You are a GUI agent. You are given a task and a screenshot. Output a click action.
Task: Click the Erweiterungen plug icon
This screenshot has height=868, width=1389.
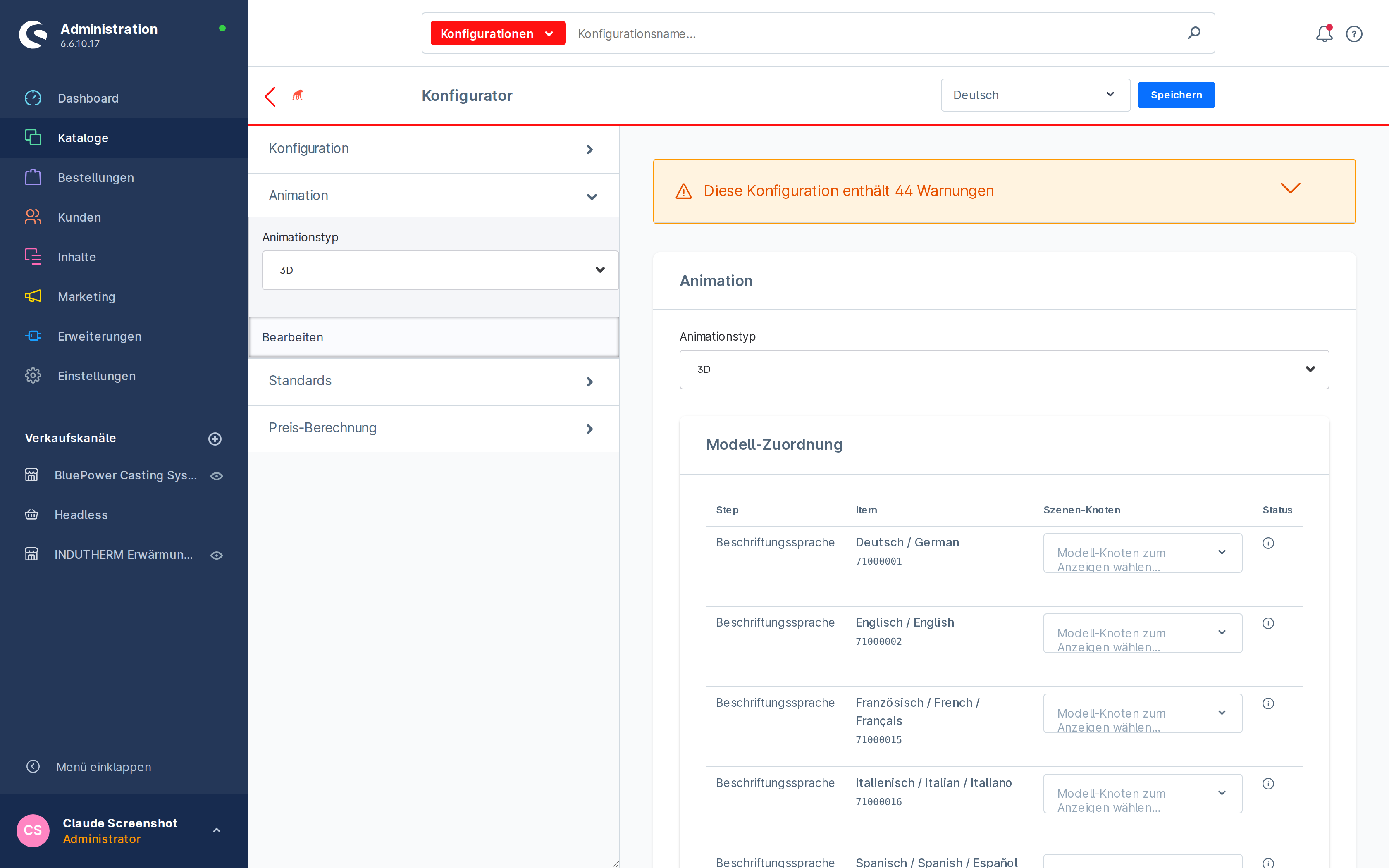(33, 336)
